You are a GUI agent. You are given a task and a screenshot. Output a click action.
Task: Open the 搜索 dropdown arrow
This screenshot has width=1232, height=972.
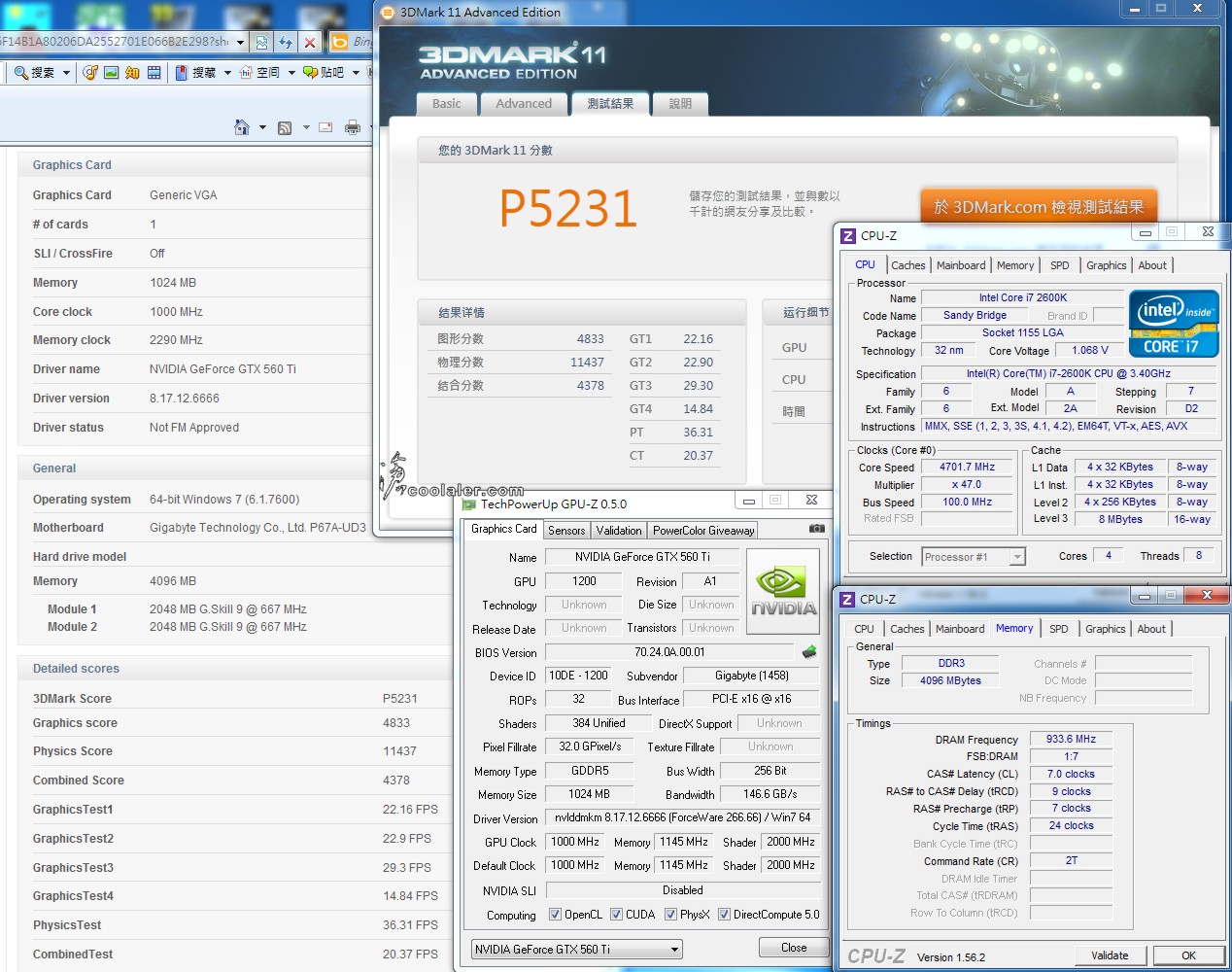coord(66,72)
